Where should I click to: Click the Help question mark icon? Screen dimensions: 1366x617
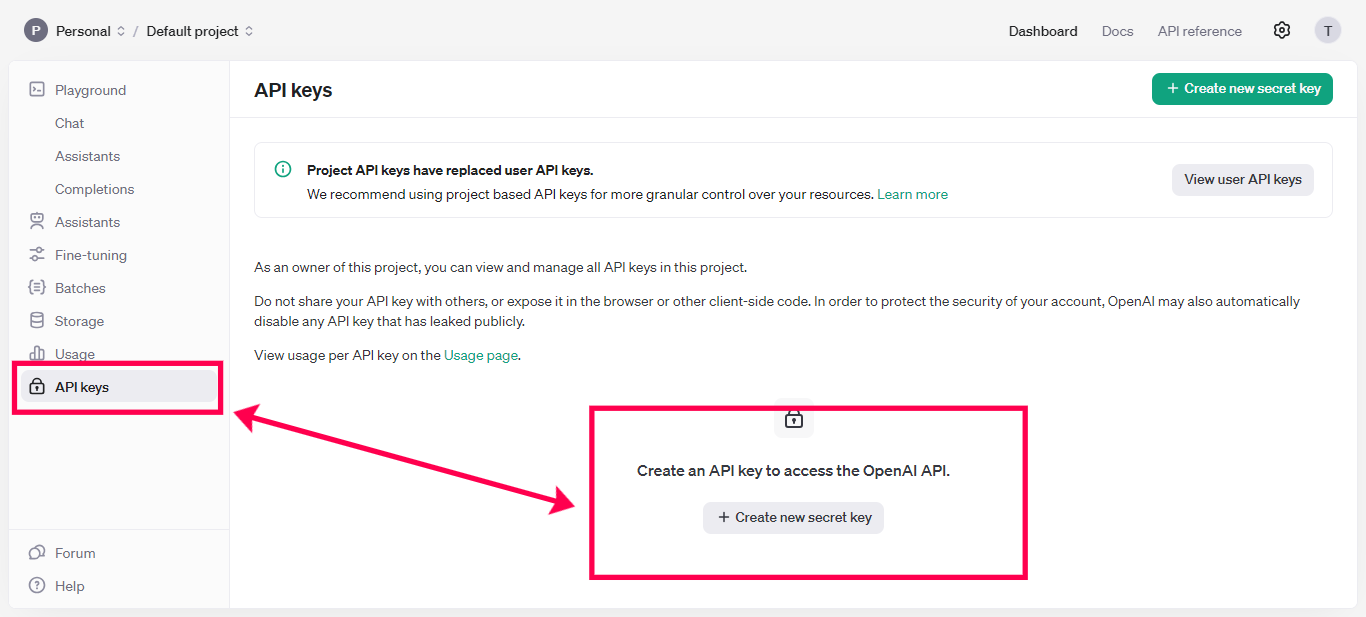pyautogui.click(x=37, y=586)
